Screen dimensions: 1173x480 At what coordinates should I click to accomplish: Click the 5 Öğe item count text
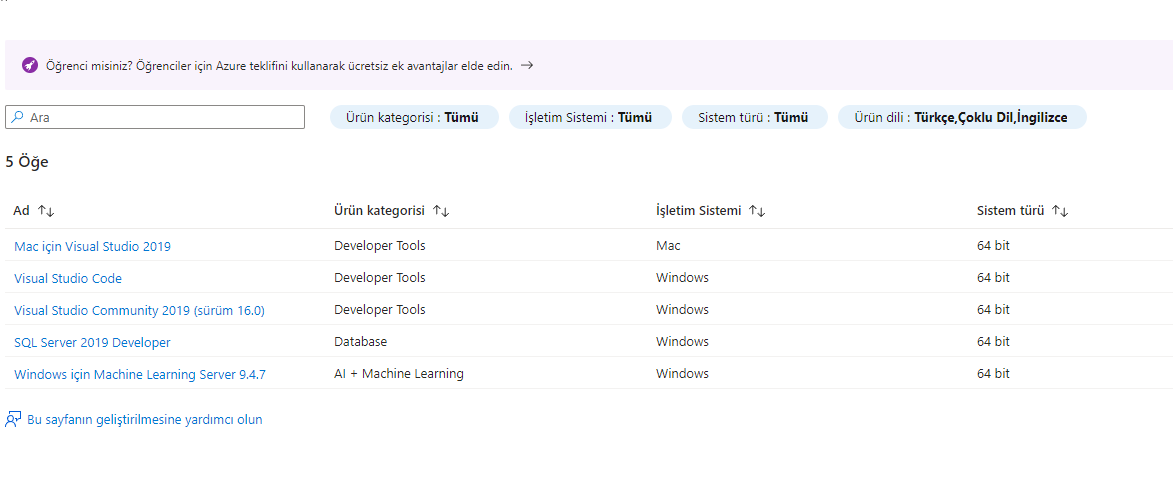[27, 161]
